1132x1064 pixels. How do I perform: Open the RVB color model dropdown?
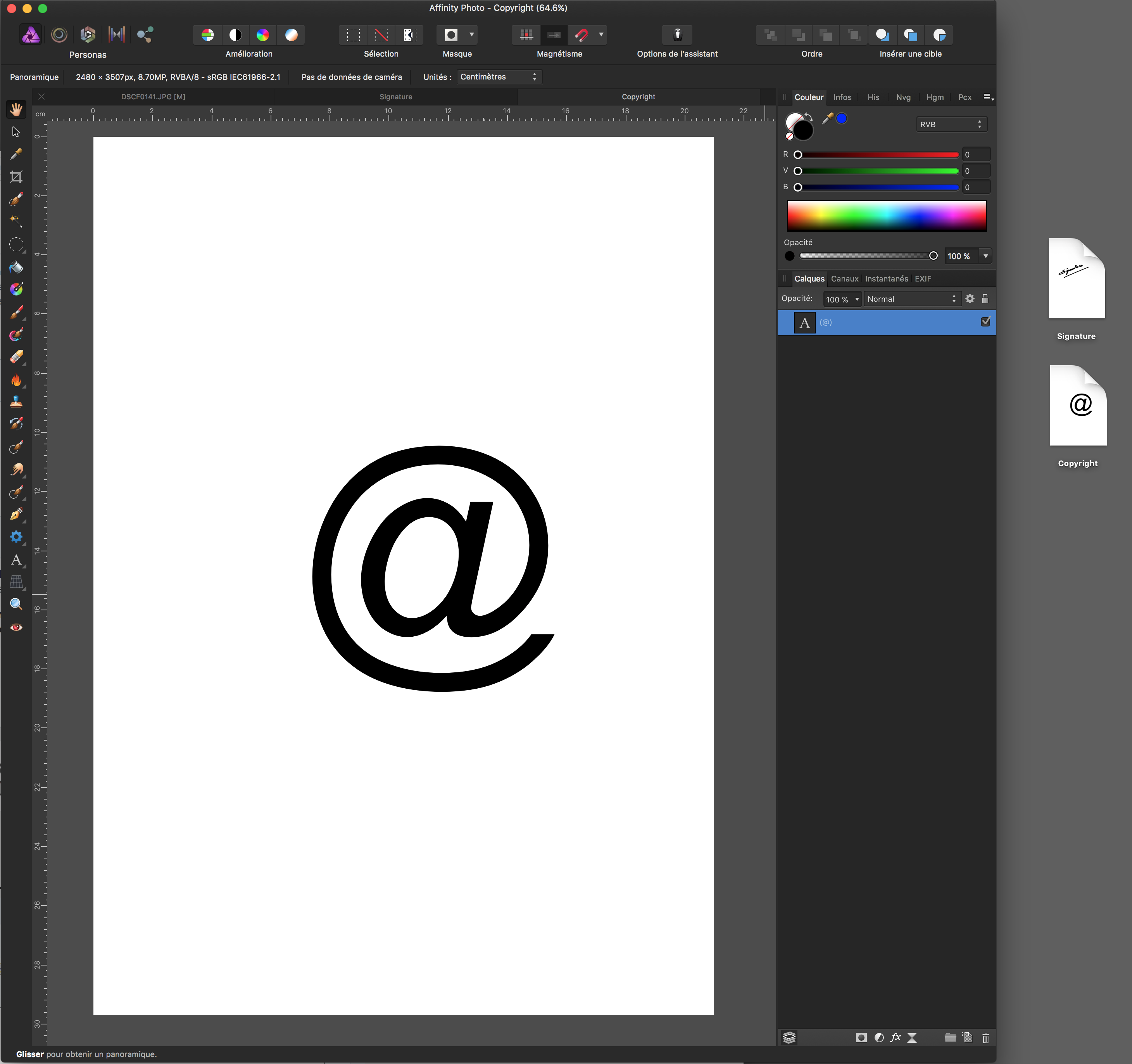tap(951, 124)
